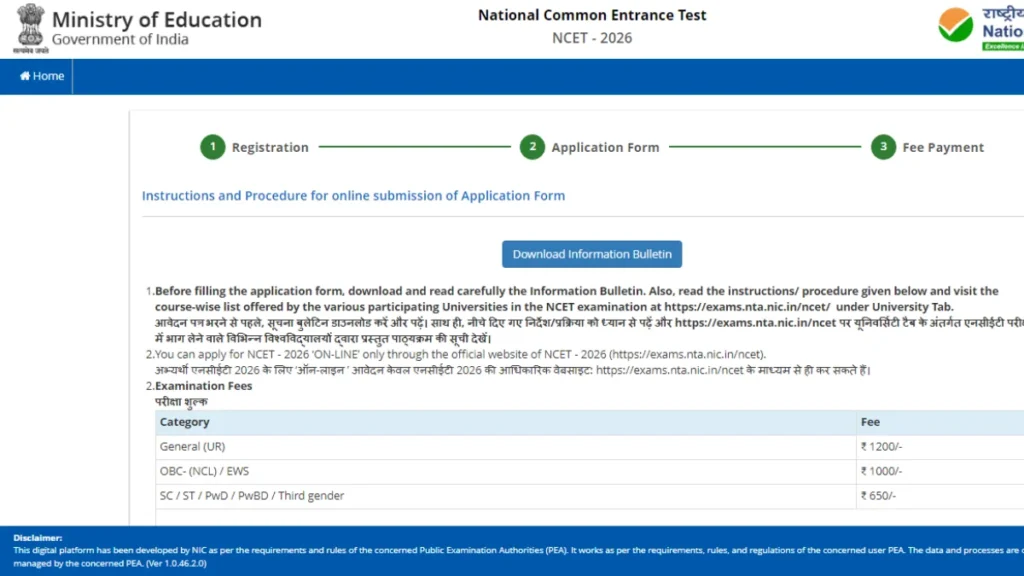This screenshot has height=576, width=1024.
Task: Click the National Common Entrance Test heading
Action: [x=592, y=15]
